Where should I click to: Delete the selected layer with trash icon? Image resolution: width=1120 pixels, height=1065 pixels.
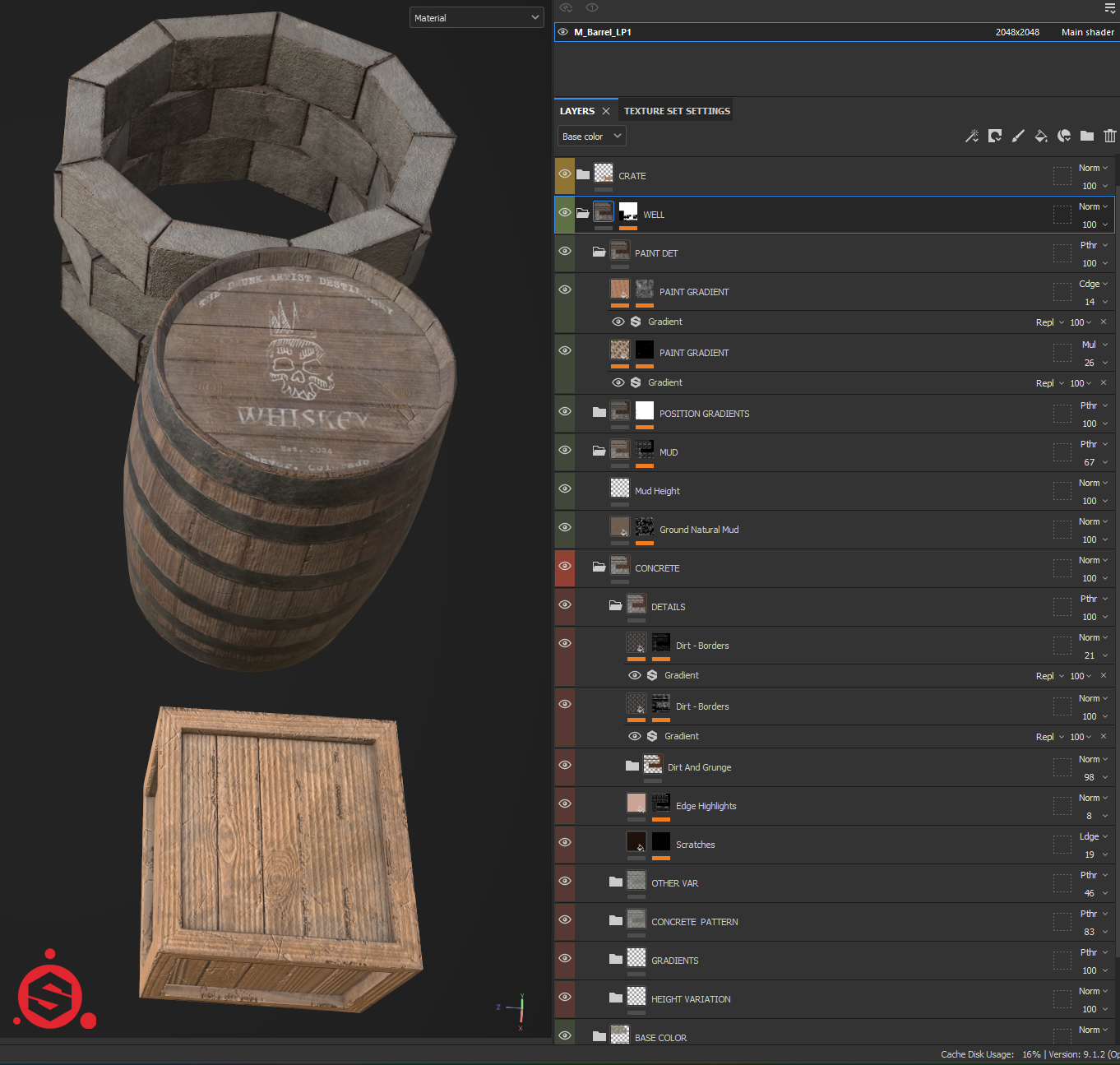click(1110, 136)
